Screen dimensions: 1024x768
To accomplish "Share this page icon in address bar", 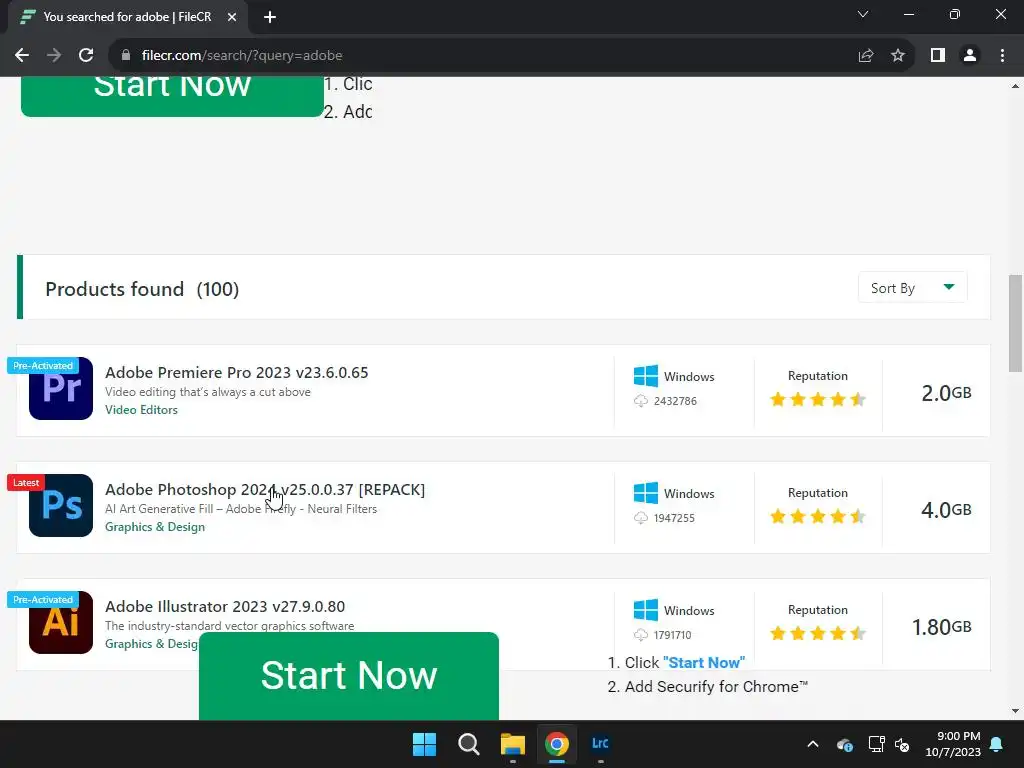I will click(x=866, y=56).
